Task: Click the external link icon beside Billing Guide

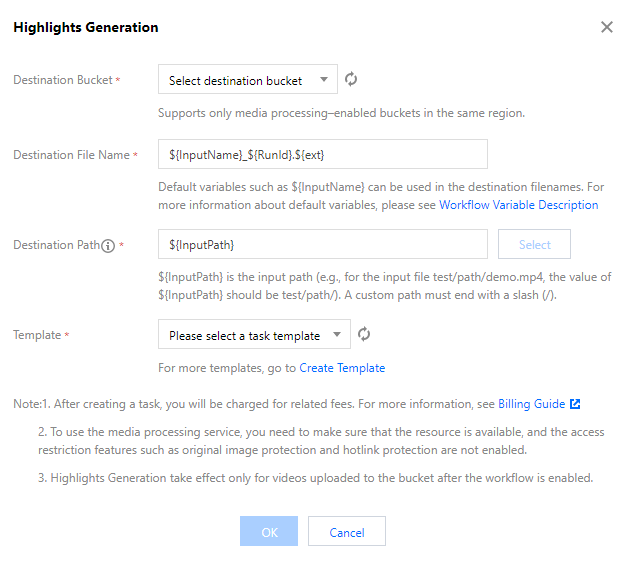Action: (x=575, y=405)
